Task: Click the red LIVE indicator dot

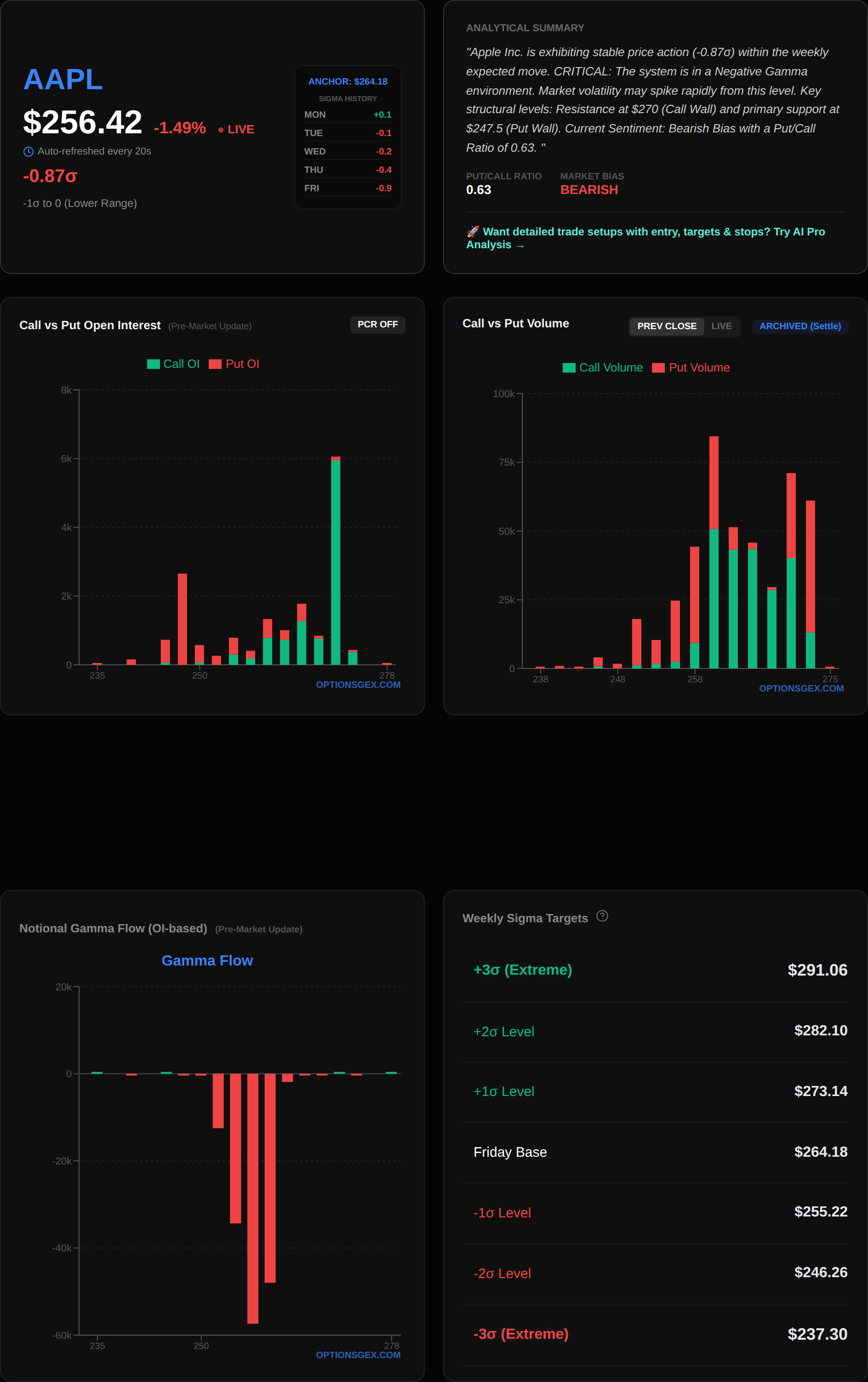Action: tap(220, 130)
